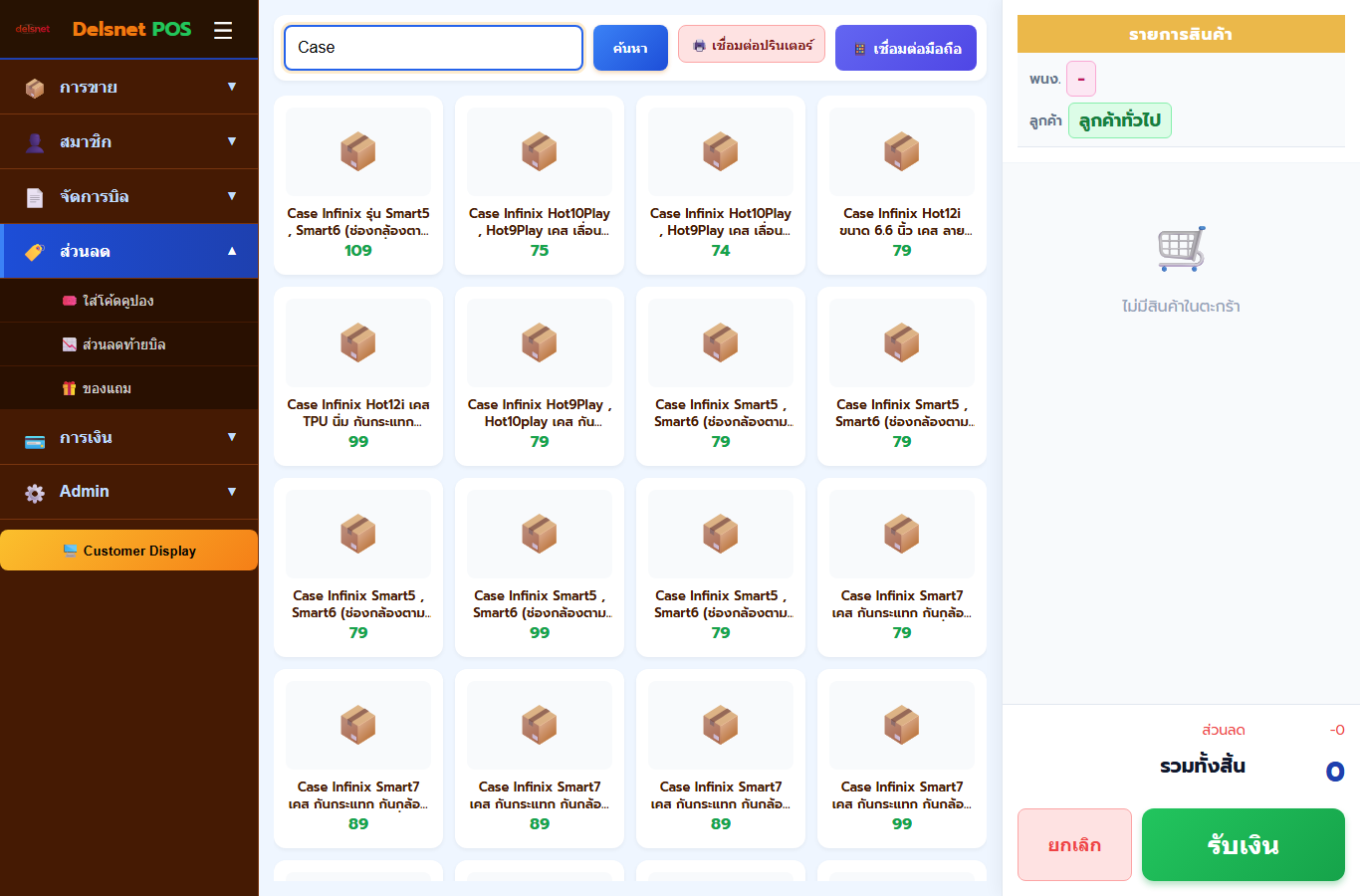Click the ค้นหา search button
Screen dimensions: 1360x896
630,48
